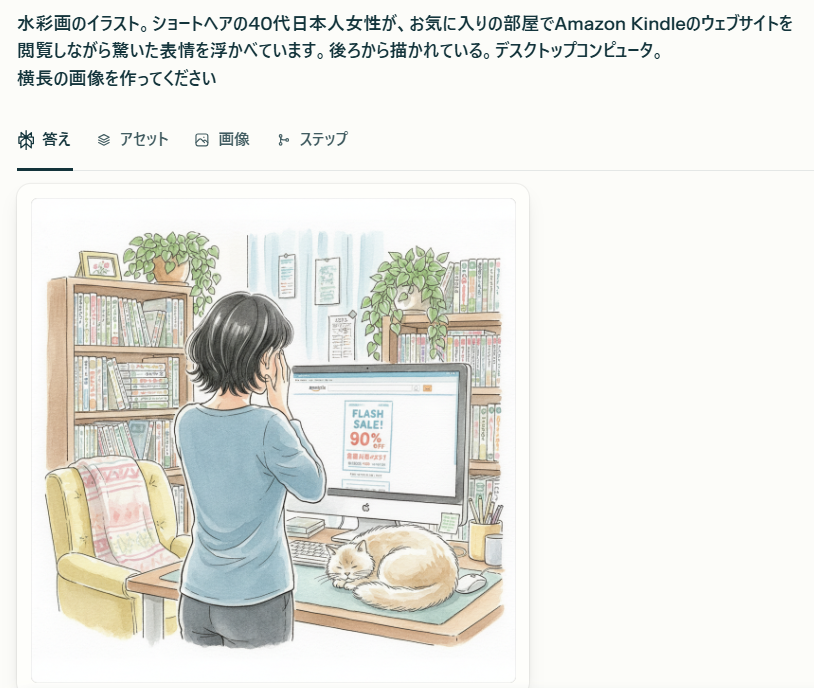Open the 画像 tab
This screenshot has width=814, height=688.
[x=222, y=140]
